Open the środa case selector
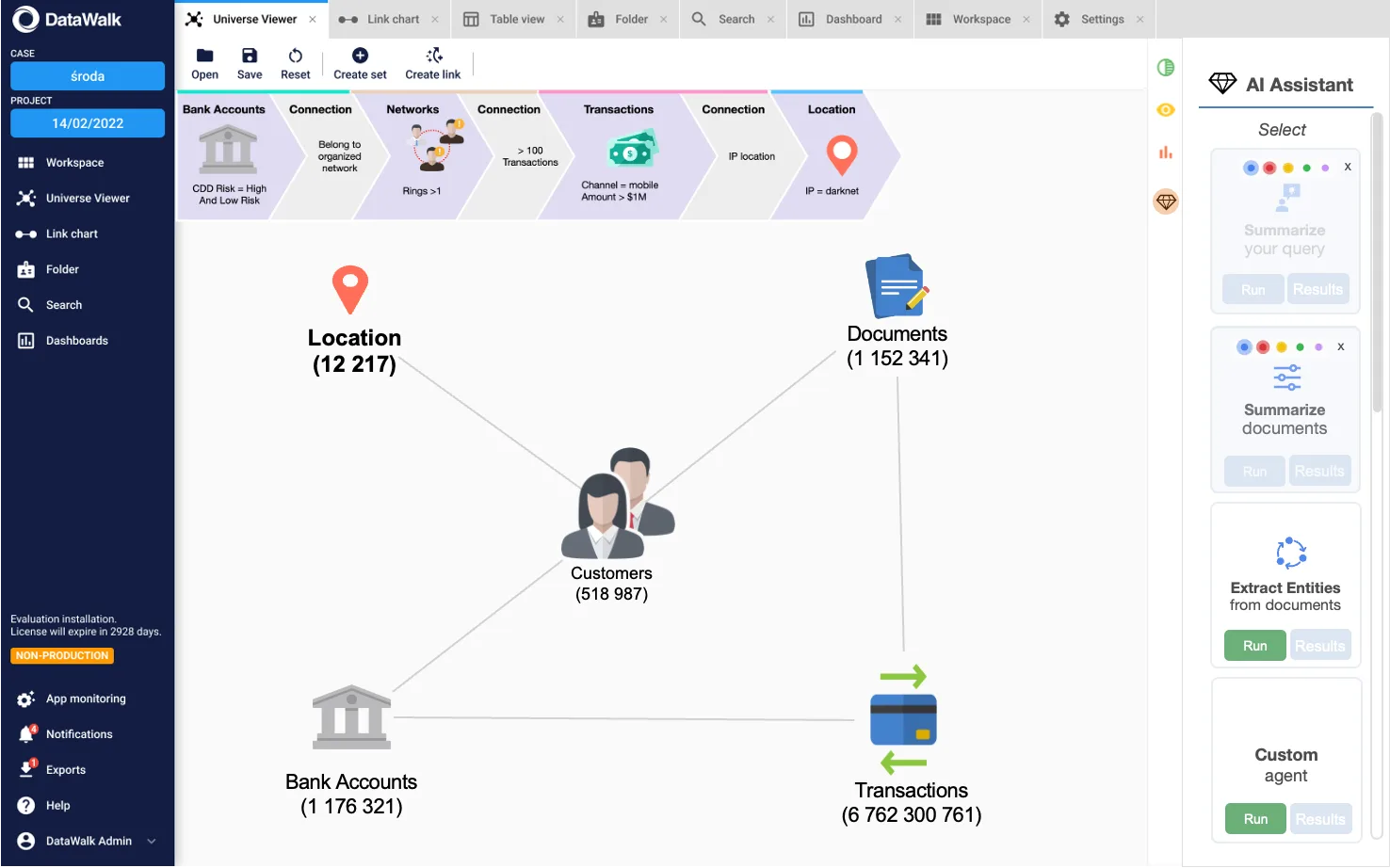 click(x=88, y=75)
